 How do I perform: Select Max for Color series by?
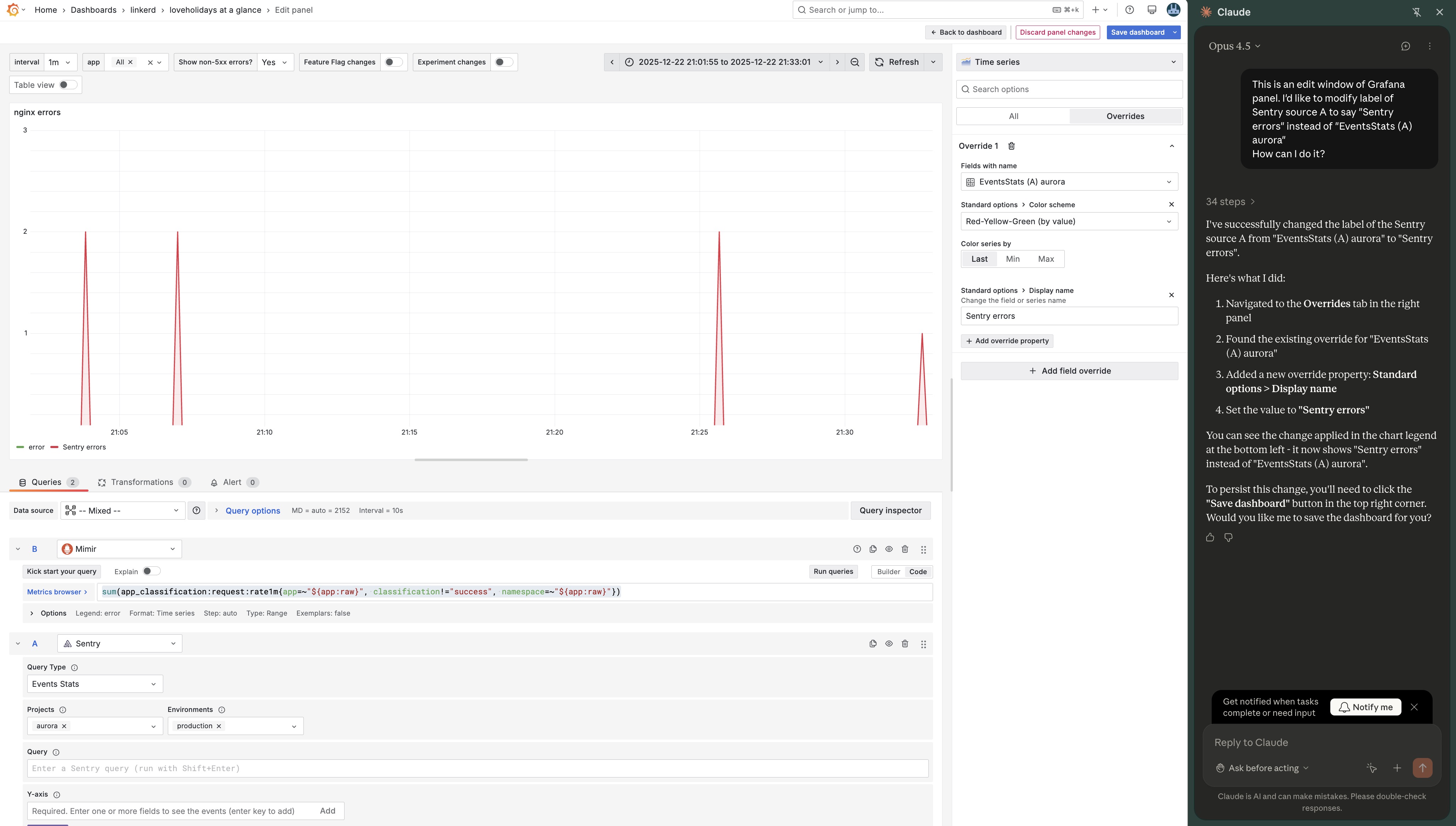pyautogui.click(x=1046, y=259)
